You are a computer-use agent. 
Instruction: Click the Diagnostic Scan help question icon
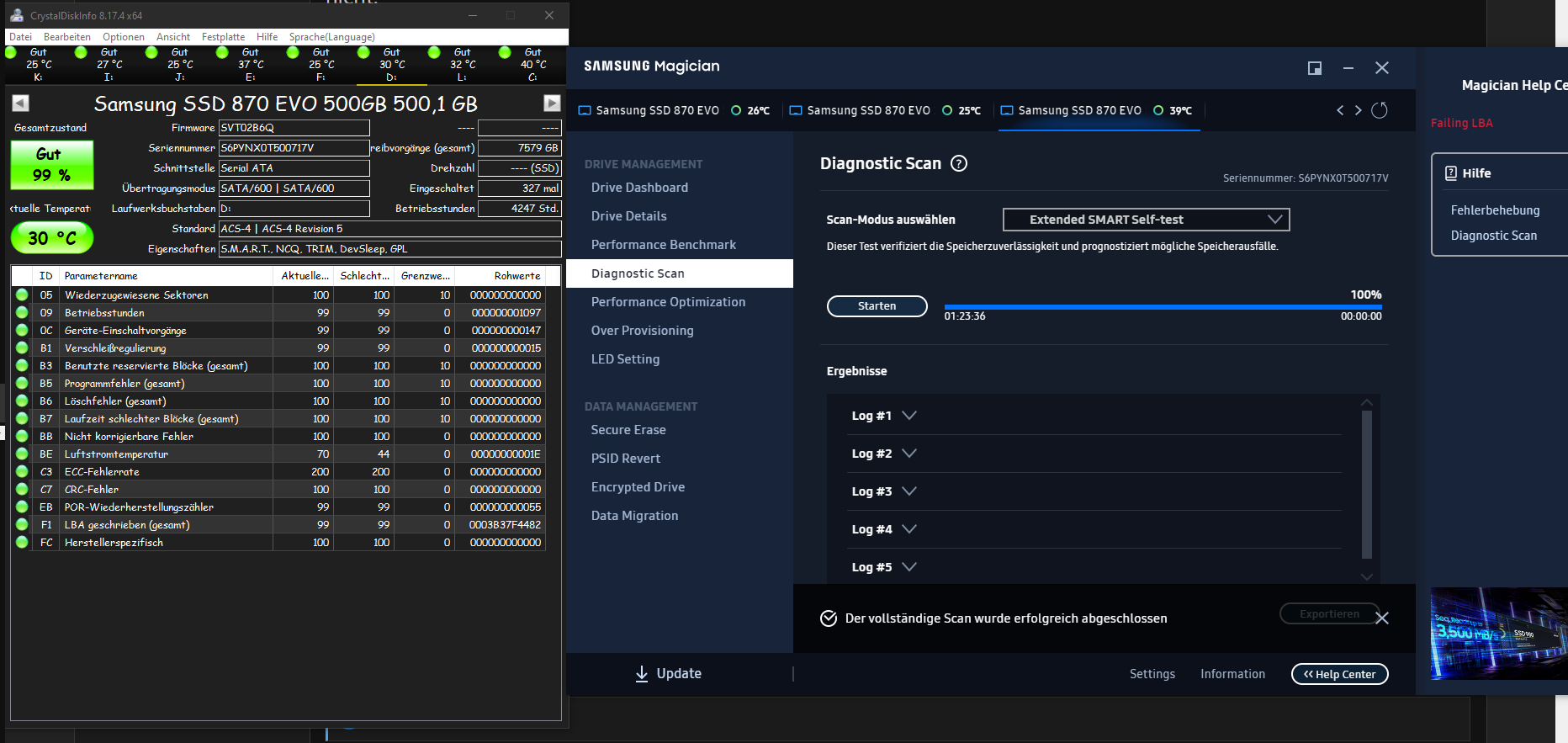[959, 163]
